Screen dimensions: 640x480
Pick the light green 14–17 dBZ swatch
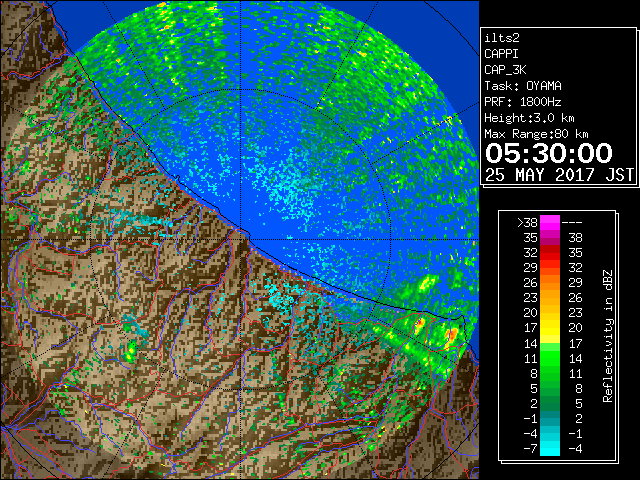tap(550, 343)
